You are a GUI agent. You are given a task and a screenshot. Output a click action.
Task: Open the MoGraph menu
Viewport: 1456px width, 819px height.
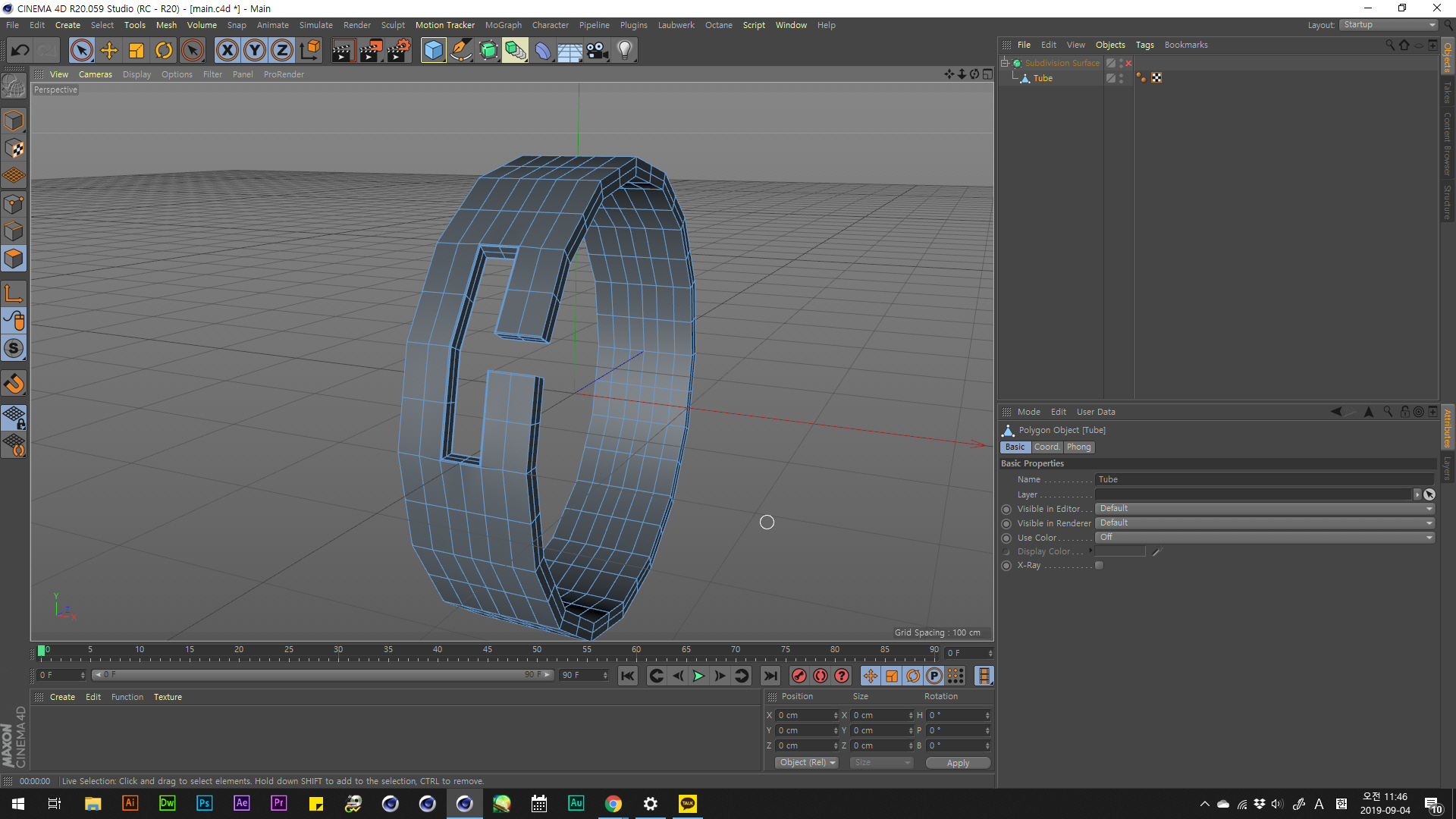tap(503, 25)
